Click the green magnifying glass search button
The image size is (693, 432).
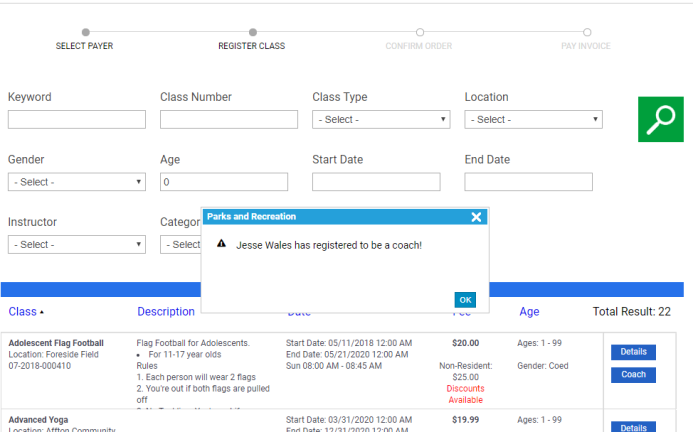point(660,119)
